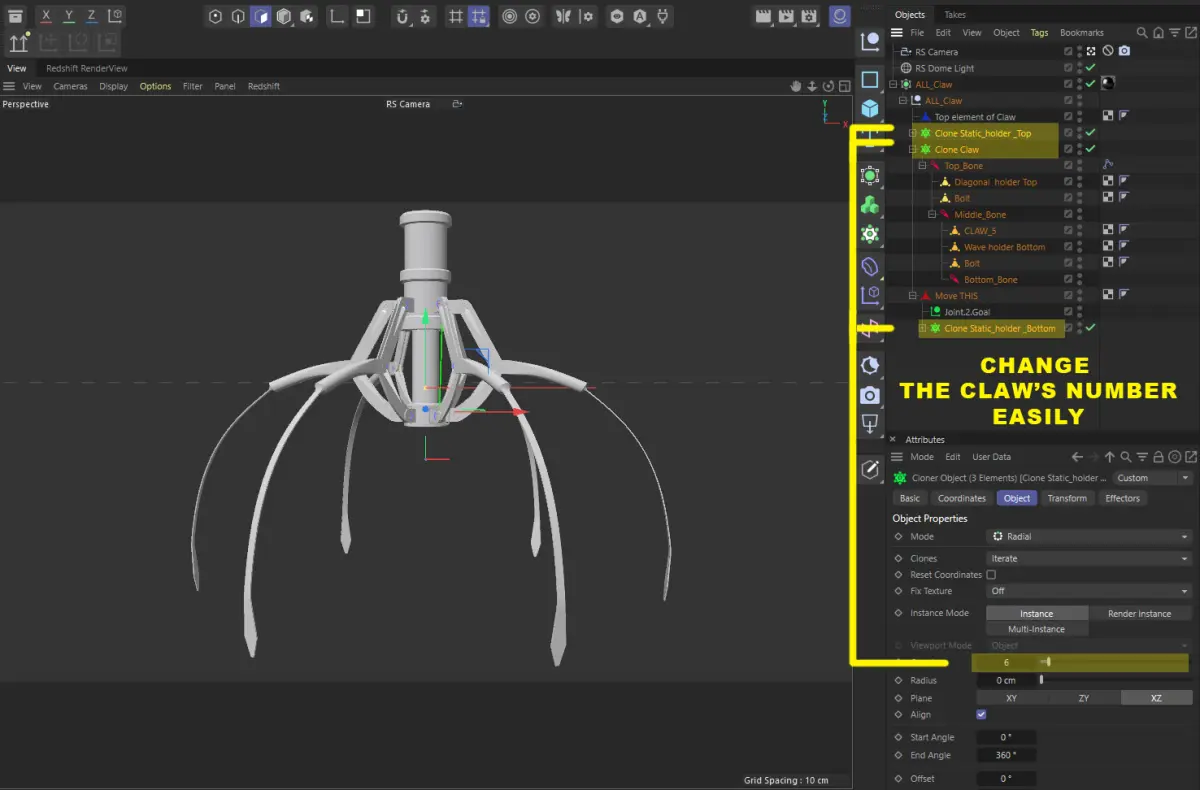The height and width of the screenshot is (790, 1200).
Task: Select the Multi-Instance mode button
Action: tap(1036, 629)
